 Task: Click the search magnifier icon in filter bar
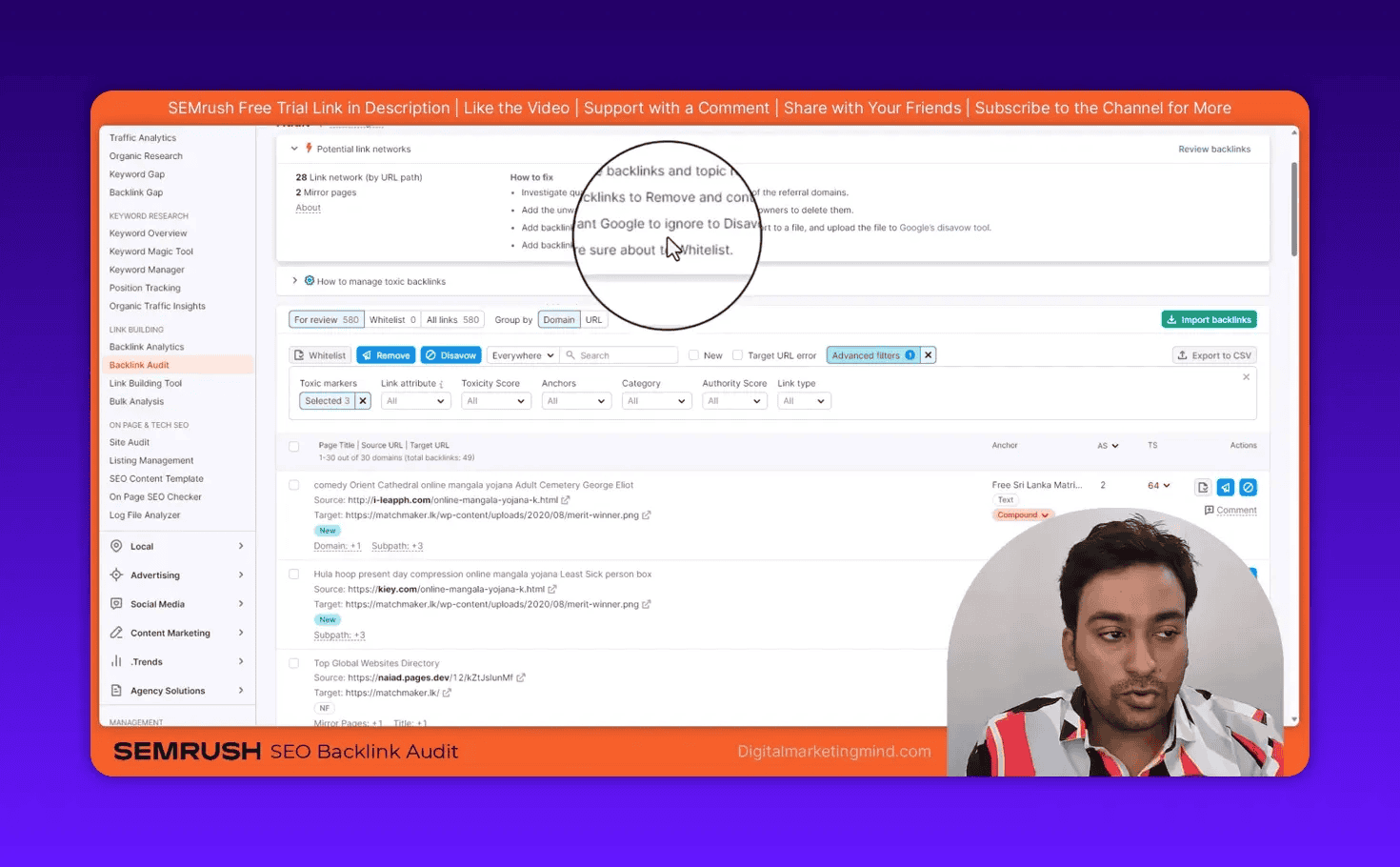coord(570,354)
